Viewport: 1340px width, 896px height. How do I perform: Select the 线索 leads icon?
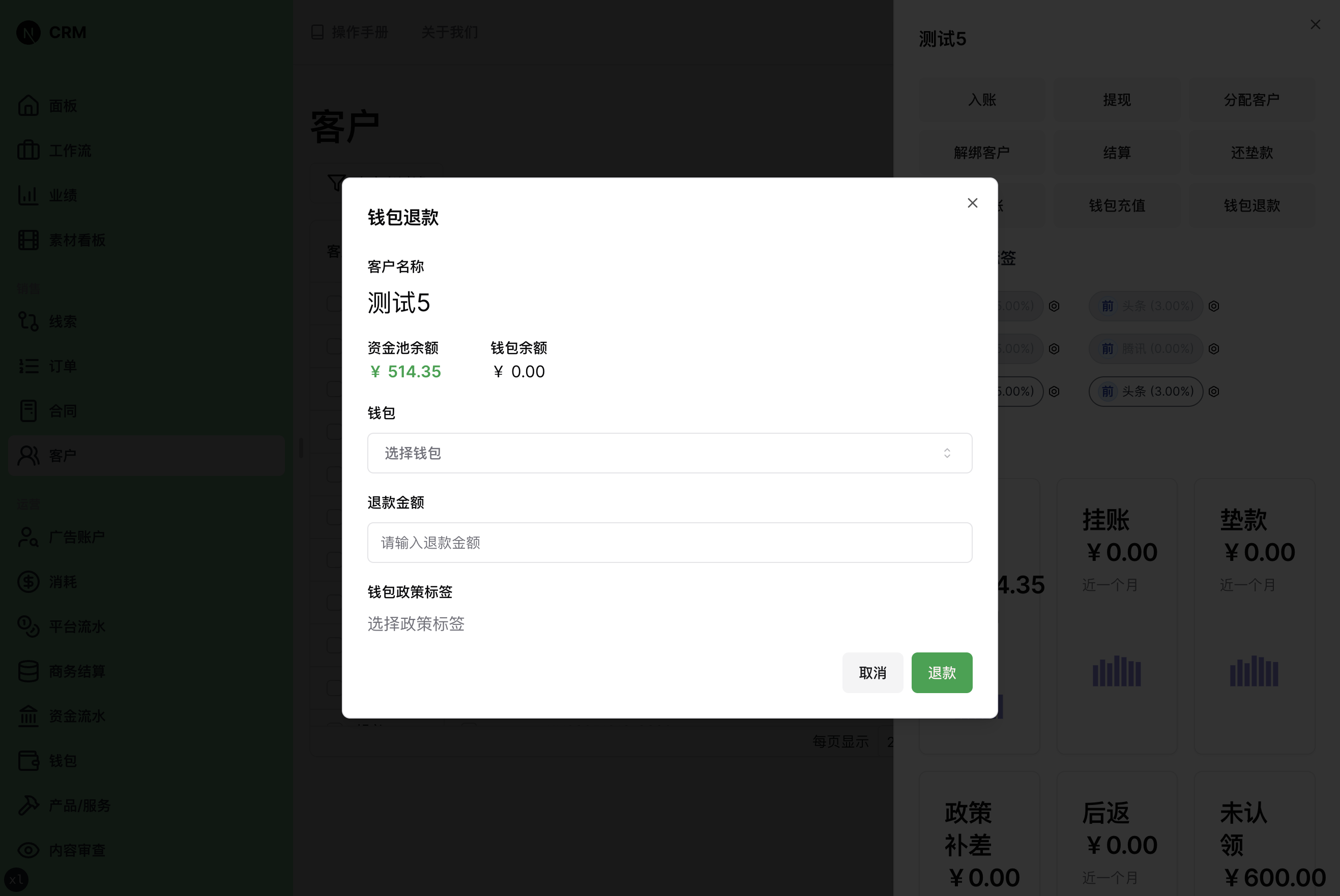click(28, 321)
